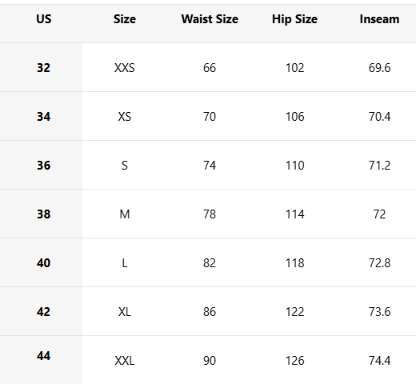Image resolution: width=416 pixels, height=385 pixels.
Task: Select the US size 36 row label
Action: [44, 165]
